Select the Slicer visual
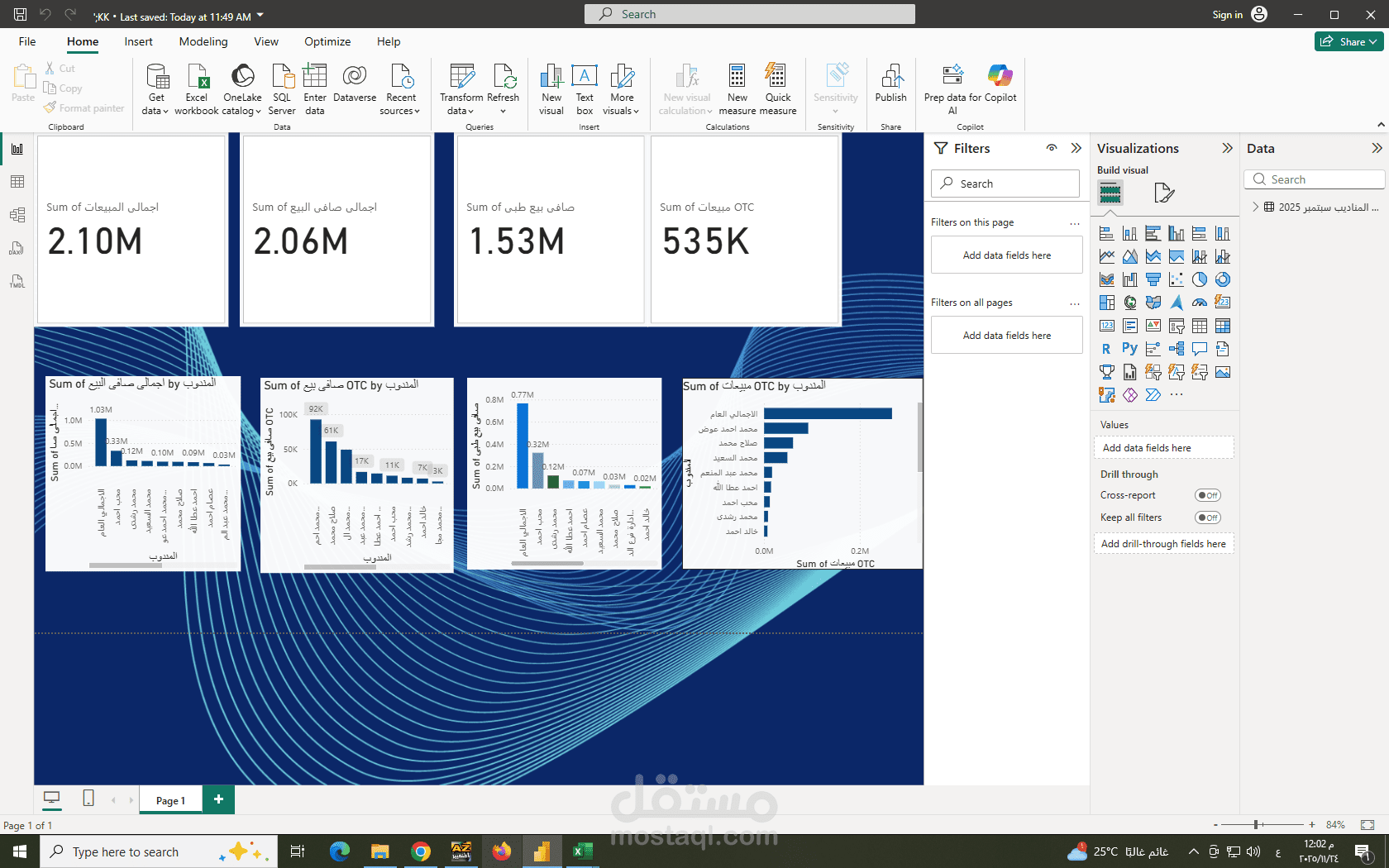Image resolution: width=1389 pixels, height=868 pixels. 1176,327
